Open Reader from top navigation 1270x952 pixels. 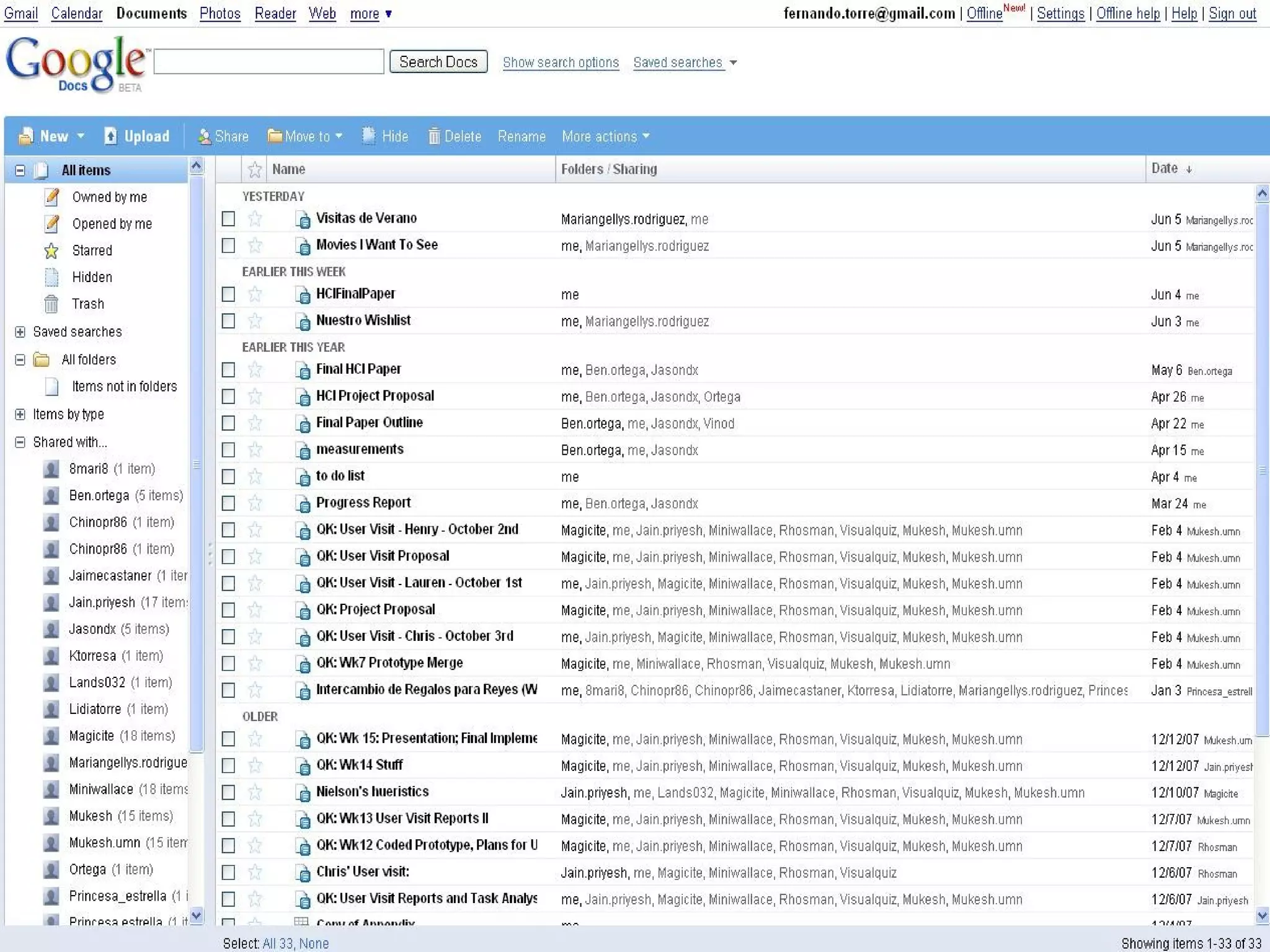tap(275, 14)
